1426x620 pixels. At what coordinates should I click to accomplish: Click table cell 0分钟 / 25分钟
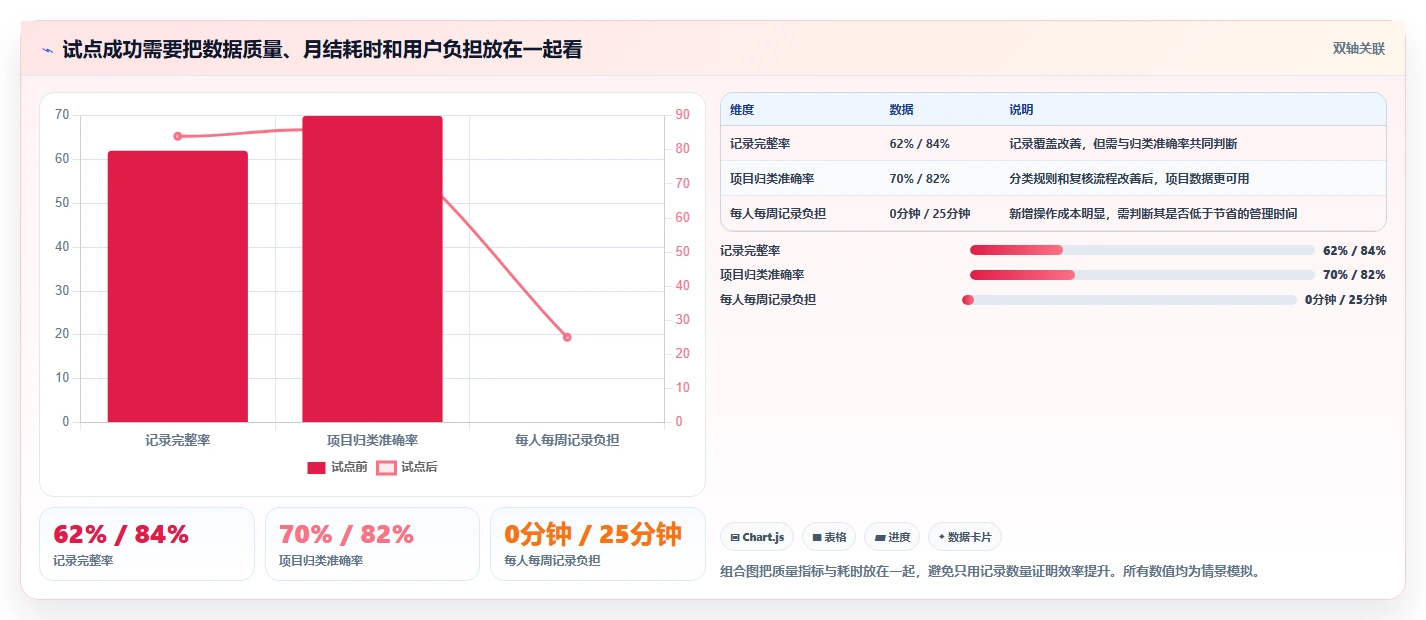929,214
